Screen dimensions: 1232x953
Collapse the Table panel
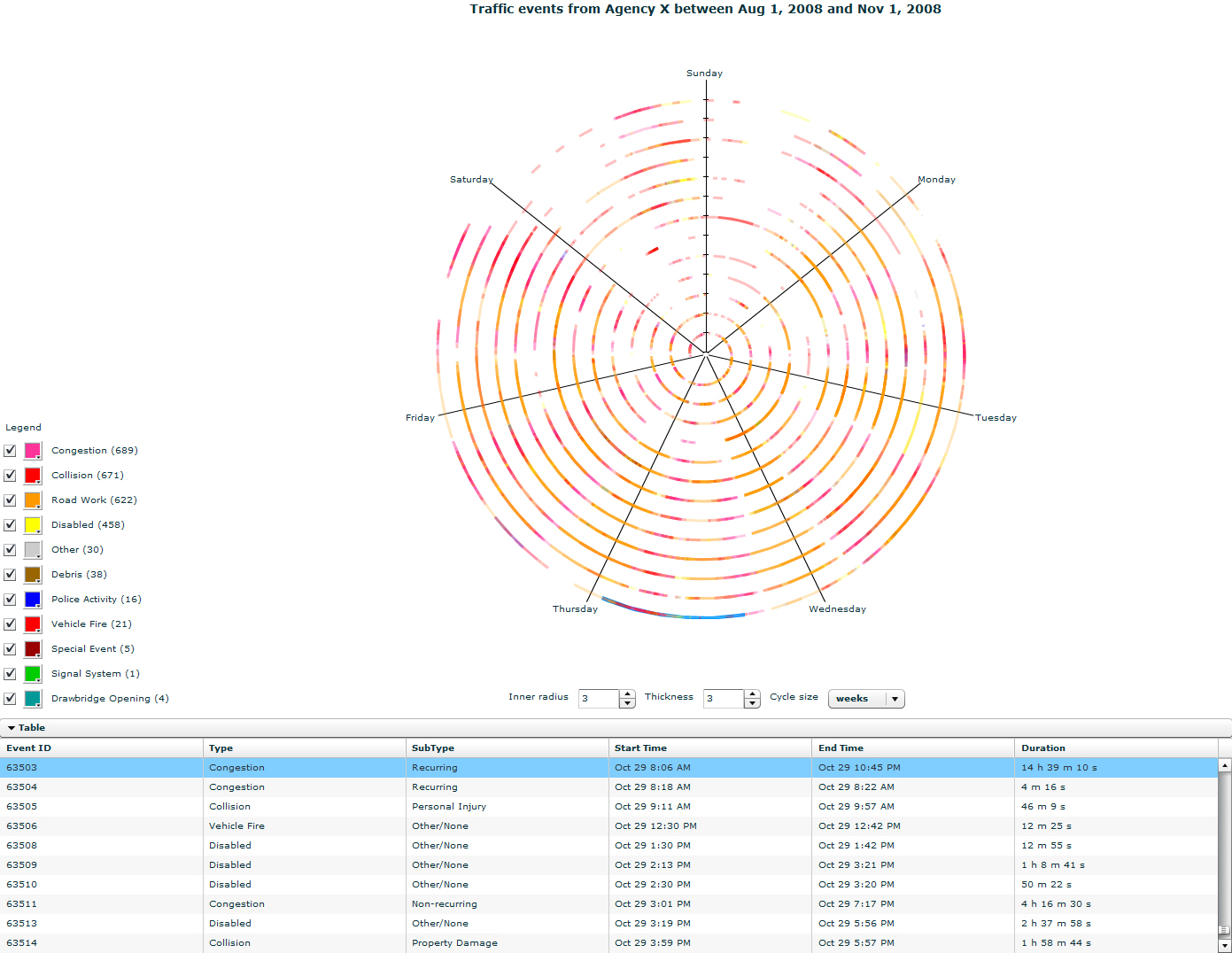(12, 728)
